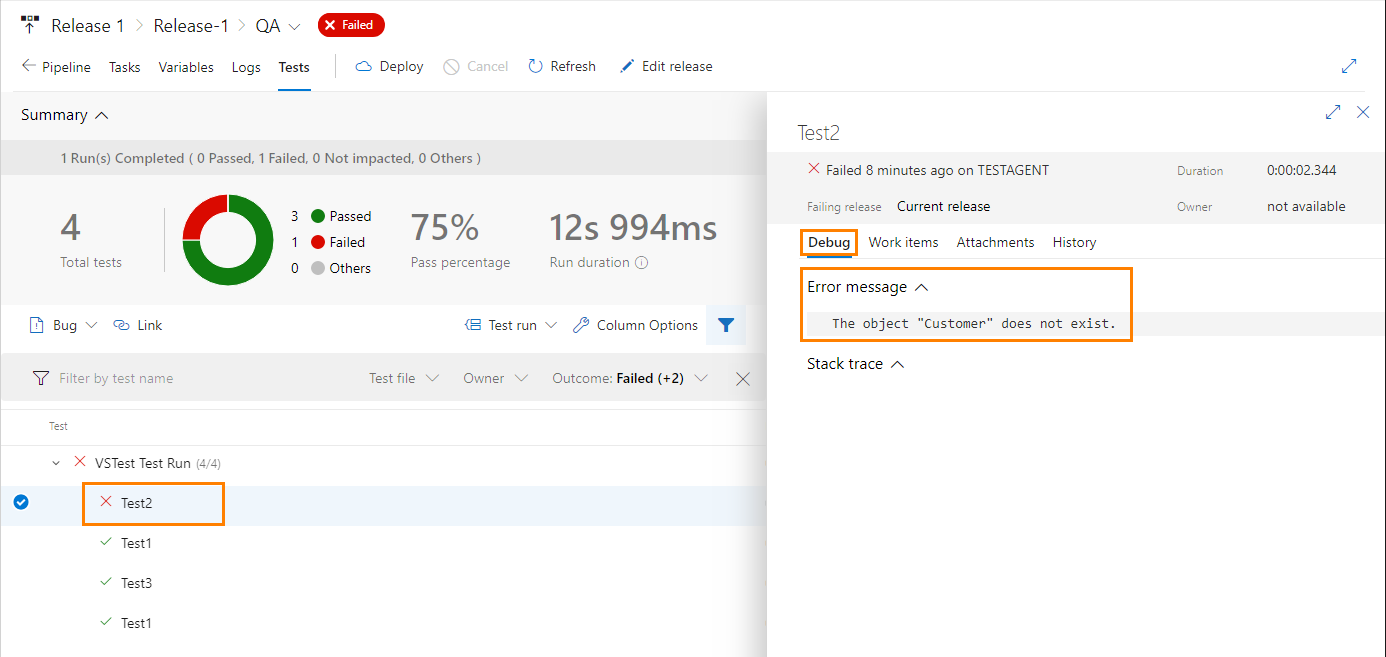The height and width of the screenshot is (657, 1386).
Task: Open the Test file filter dropdown
Action: point(402,378)
